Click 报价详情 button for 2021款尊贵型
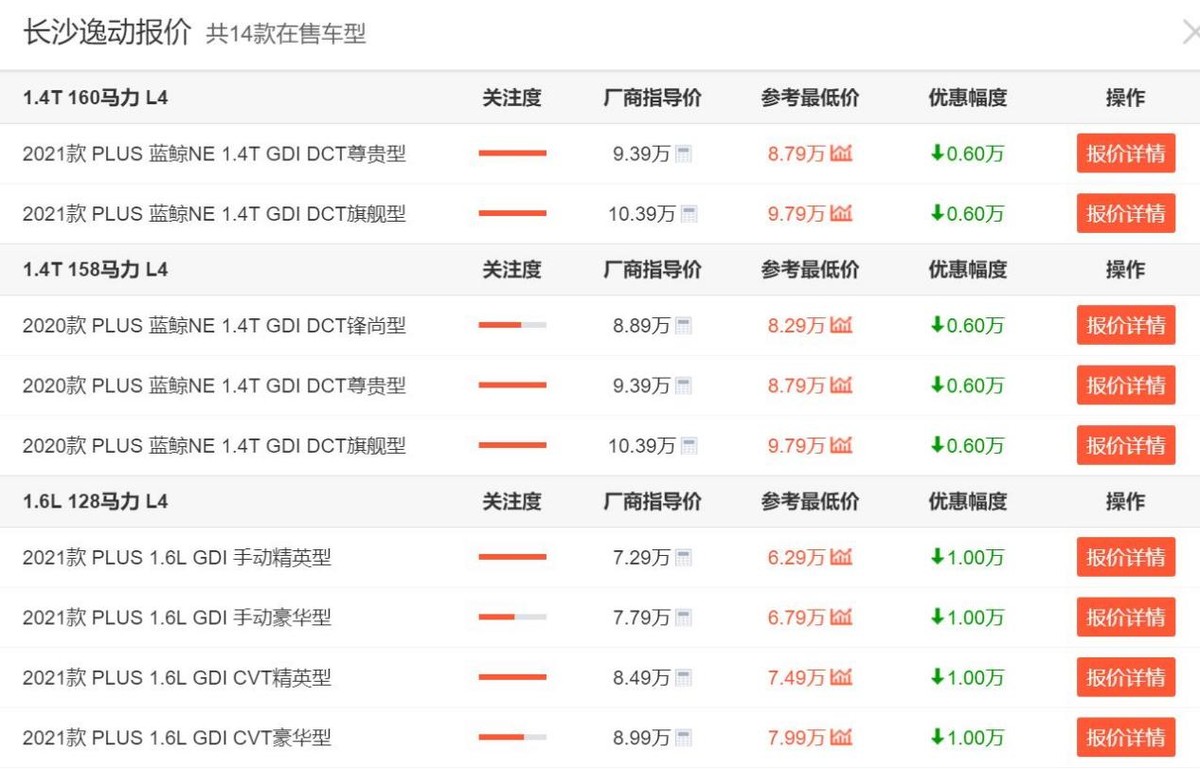 [x=1126, y=153]
